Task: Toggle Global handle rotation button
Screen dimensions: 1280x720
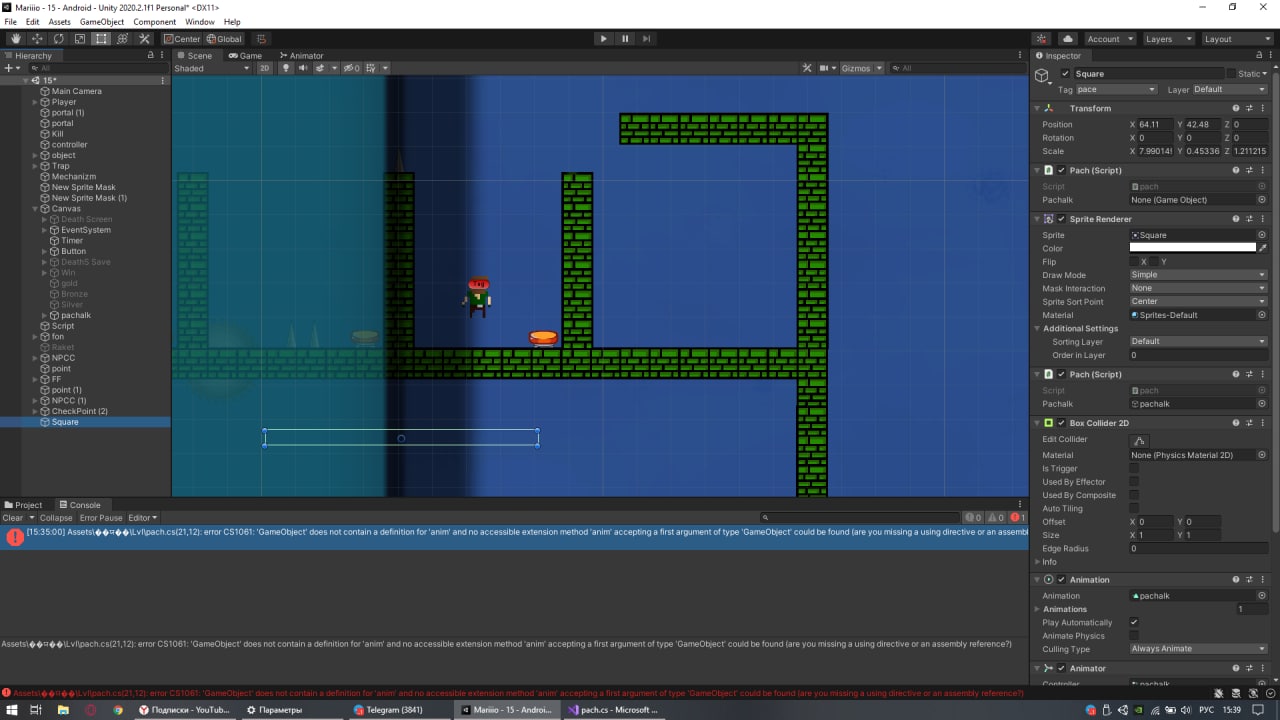Action: 224,39
